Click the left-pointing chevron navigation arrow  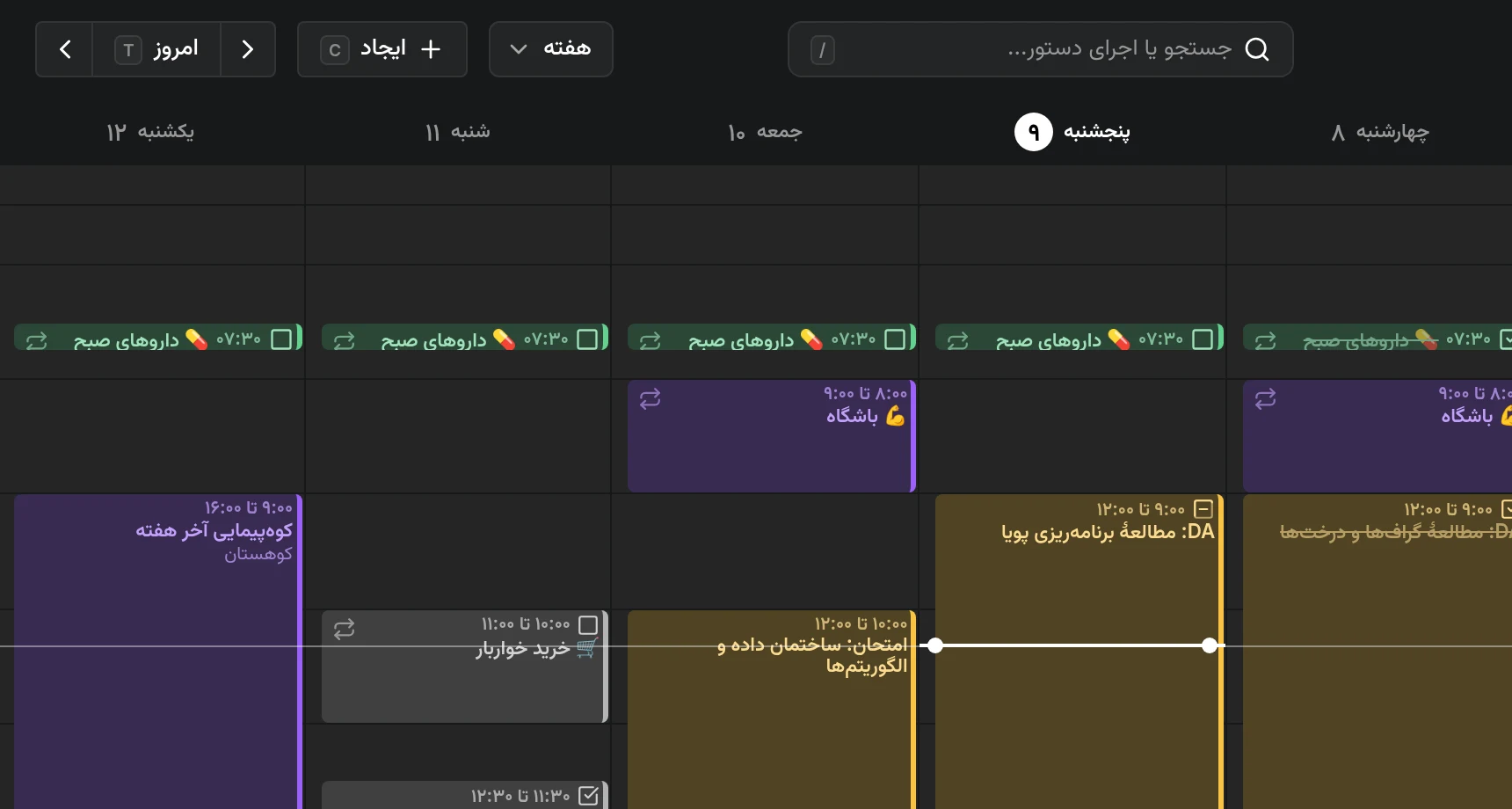point(65,49)
